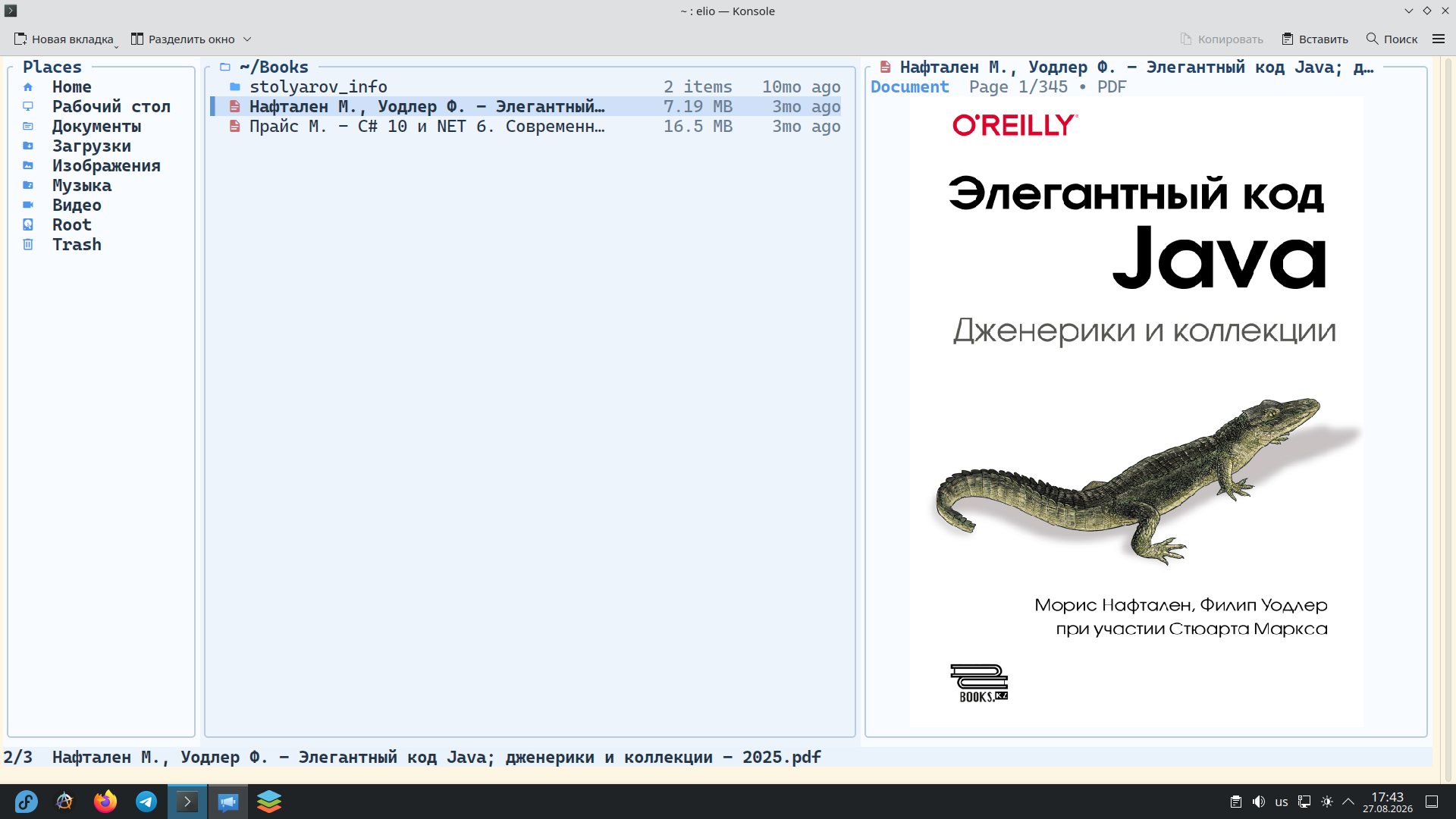Image resolution: width=1456 pixels, height=819 pixels.
Task: Click the Копировать copy button
Action: 1222,39
